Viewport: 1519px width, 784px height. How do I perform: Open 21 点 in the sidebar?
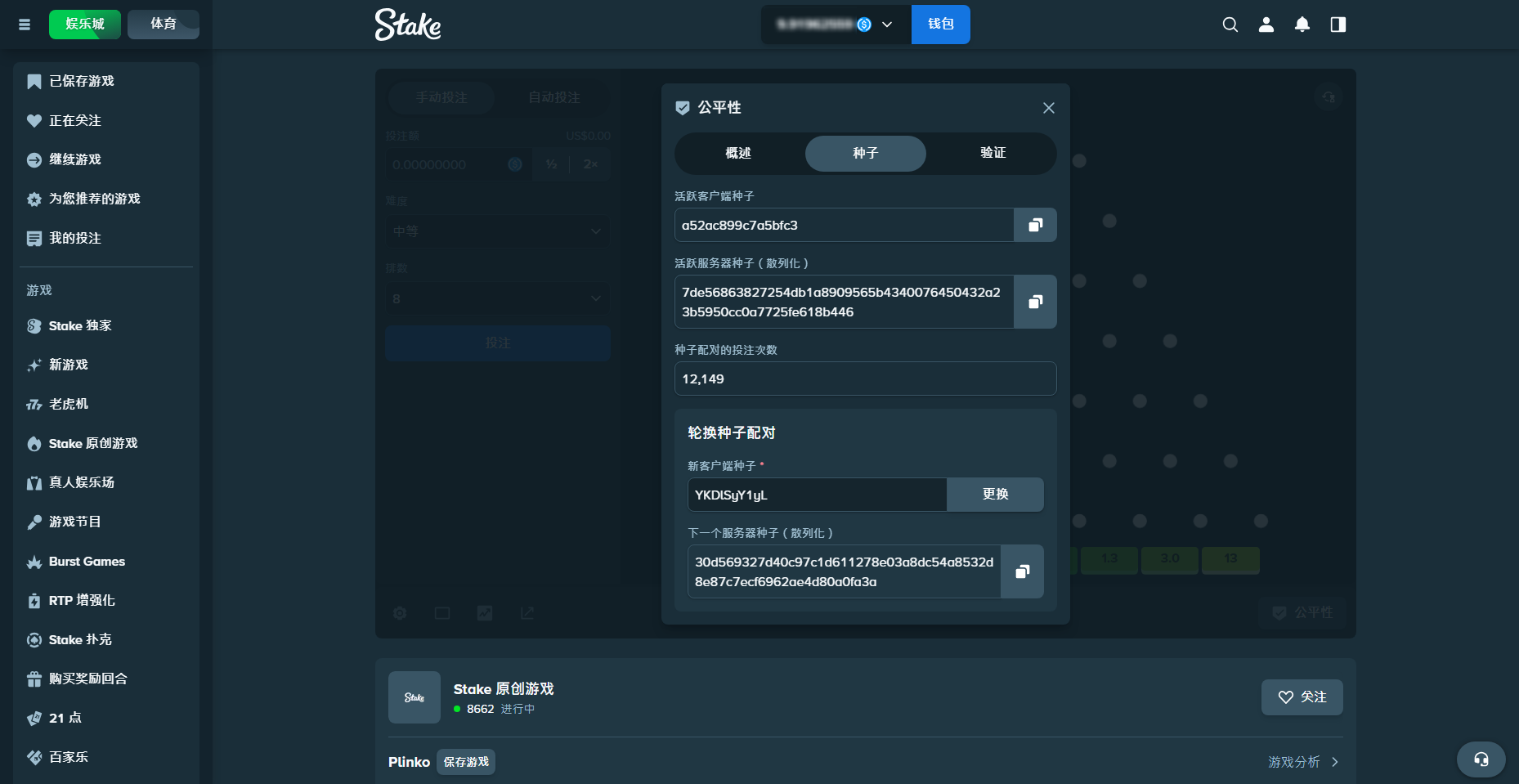point(106,719)
